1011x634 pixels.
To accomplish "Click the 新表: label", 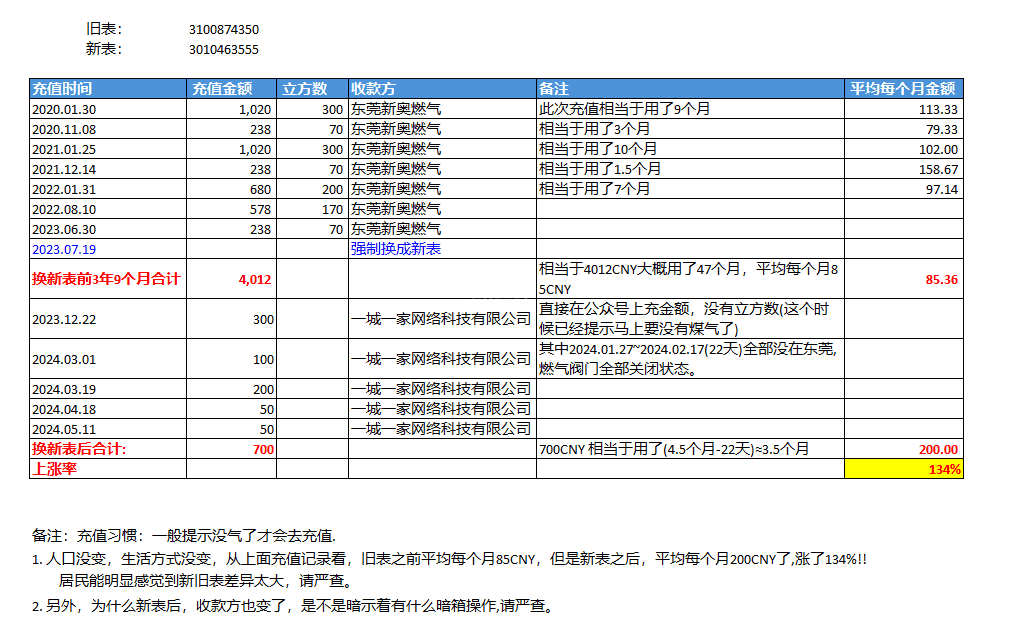I will tap(103, 49).
